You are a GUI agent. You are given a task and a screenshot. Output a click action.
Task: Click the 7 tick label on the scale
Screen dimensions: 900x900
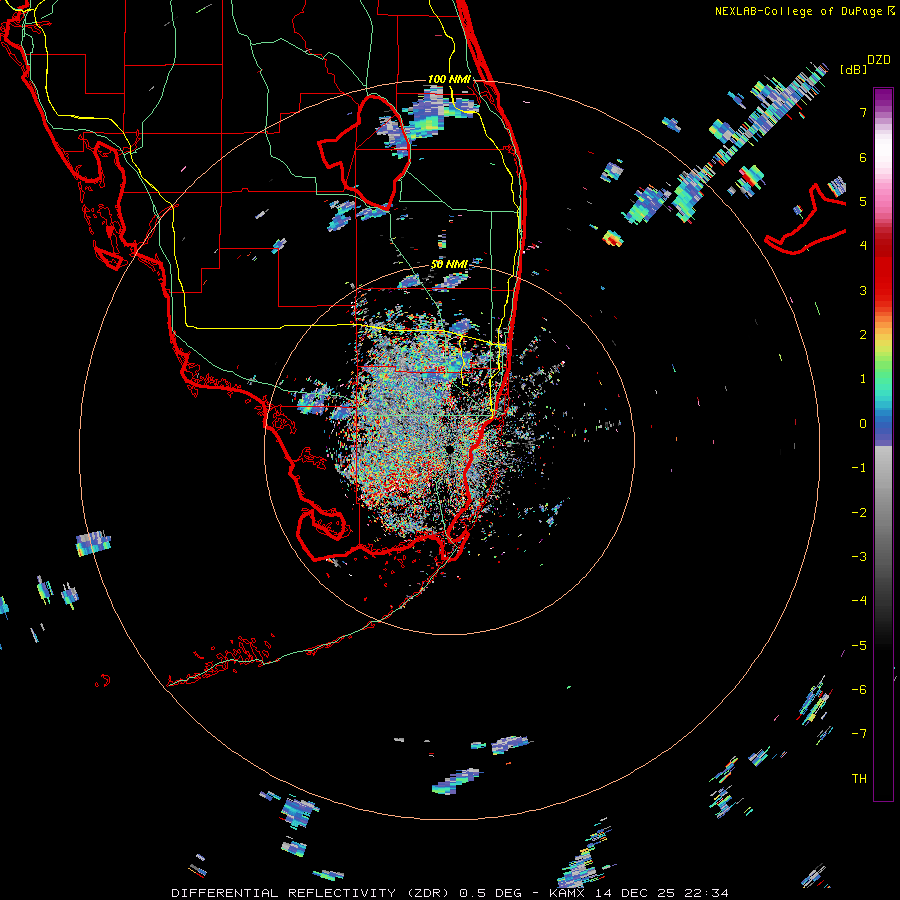863,112
